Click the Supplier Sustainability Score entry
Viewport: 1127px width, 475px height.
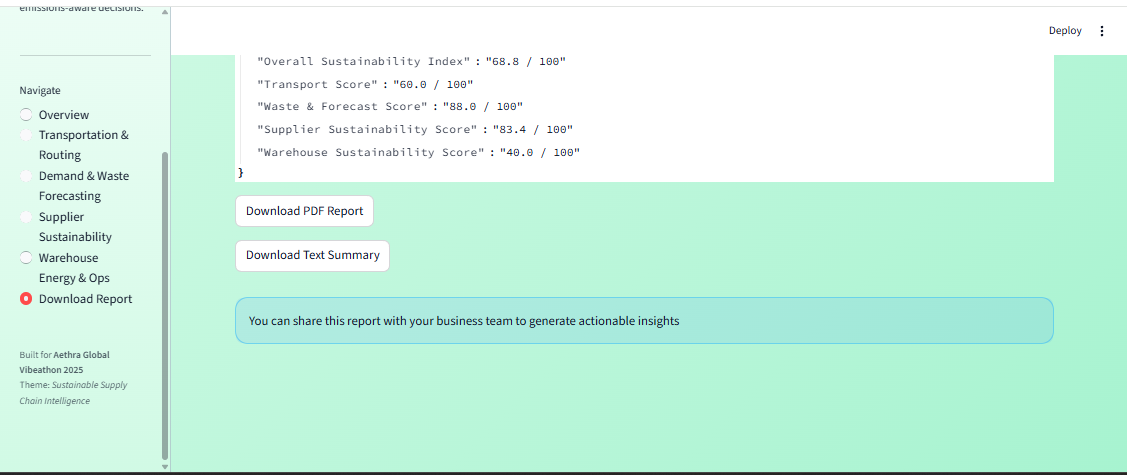(414, 130)
